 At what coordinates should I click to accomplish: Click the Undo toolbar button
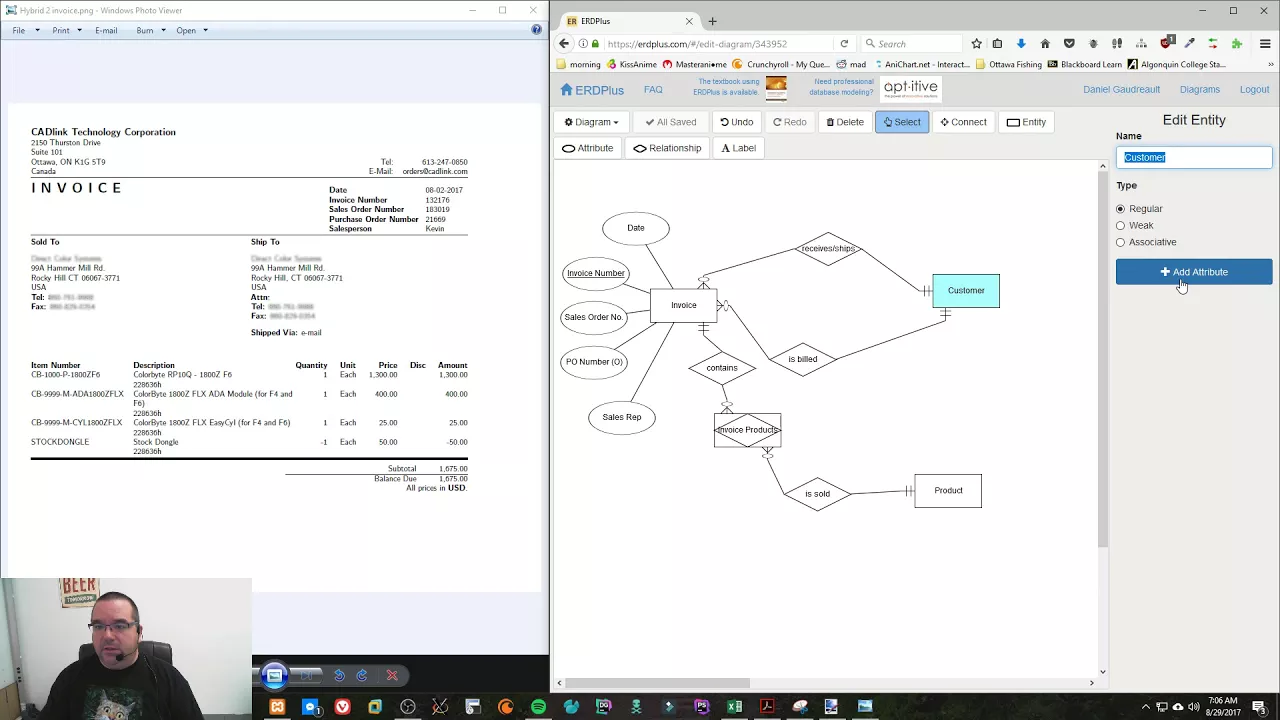click(x=737, y=122)
